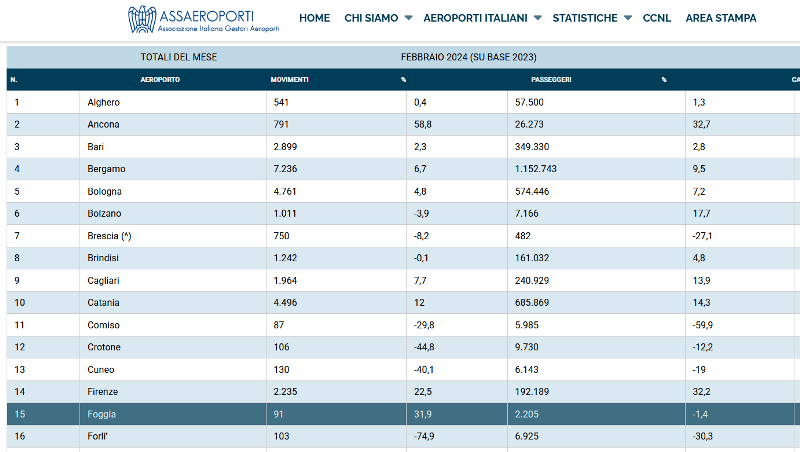Click Firenze passengers value 192.189
Image resolution: width=800 pixels, height=452 pixels.
click(532, 392)
